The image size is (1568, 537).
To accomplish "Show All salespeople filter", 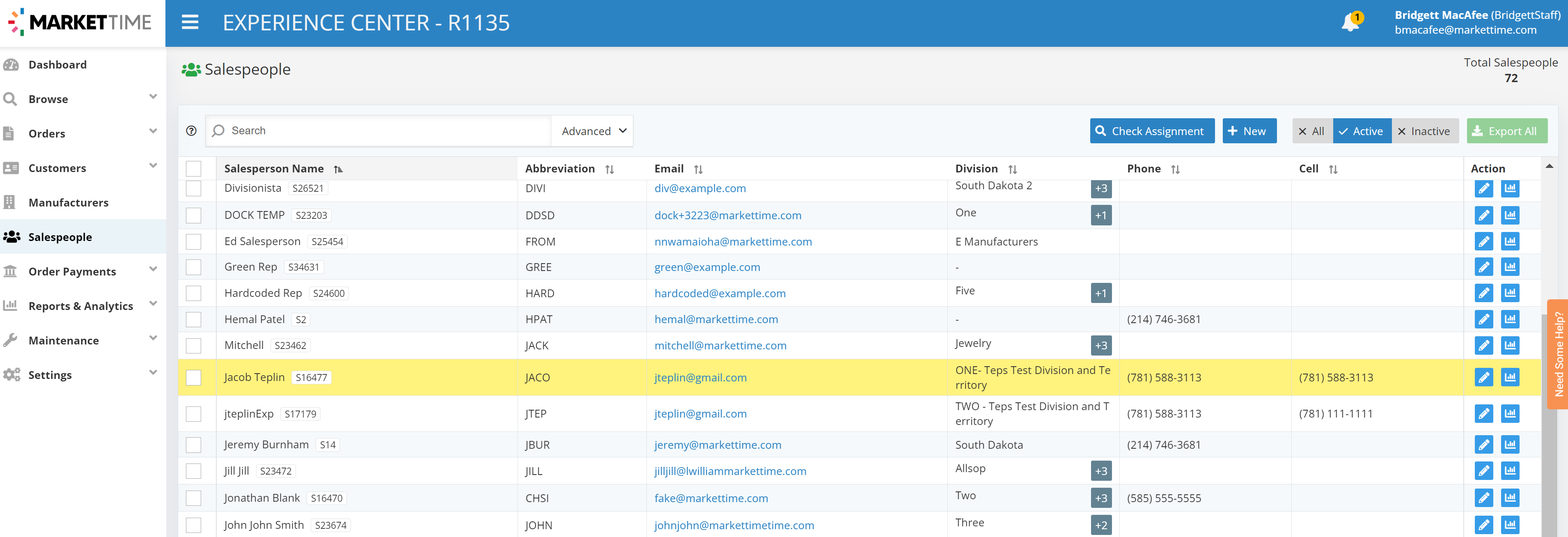I will point(1312,131).
